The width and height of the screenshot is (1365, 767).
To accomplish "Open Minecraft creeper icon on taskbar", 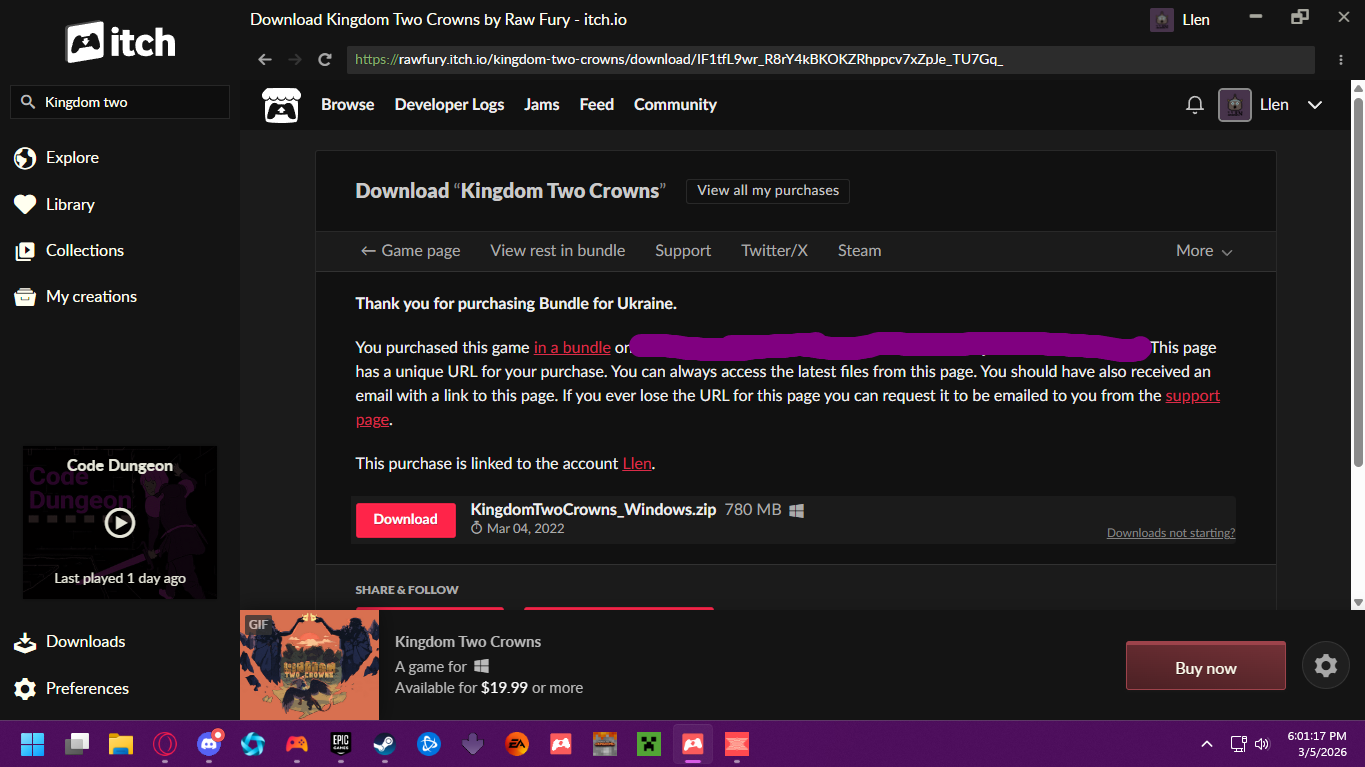I will tap(649, 744).
